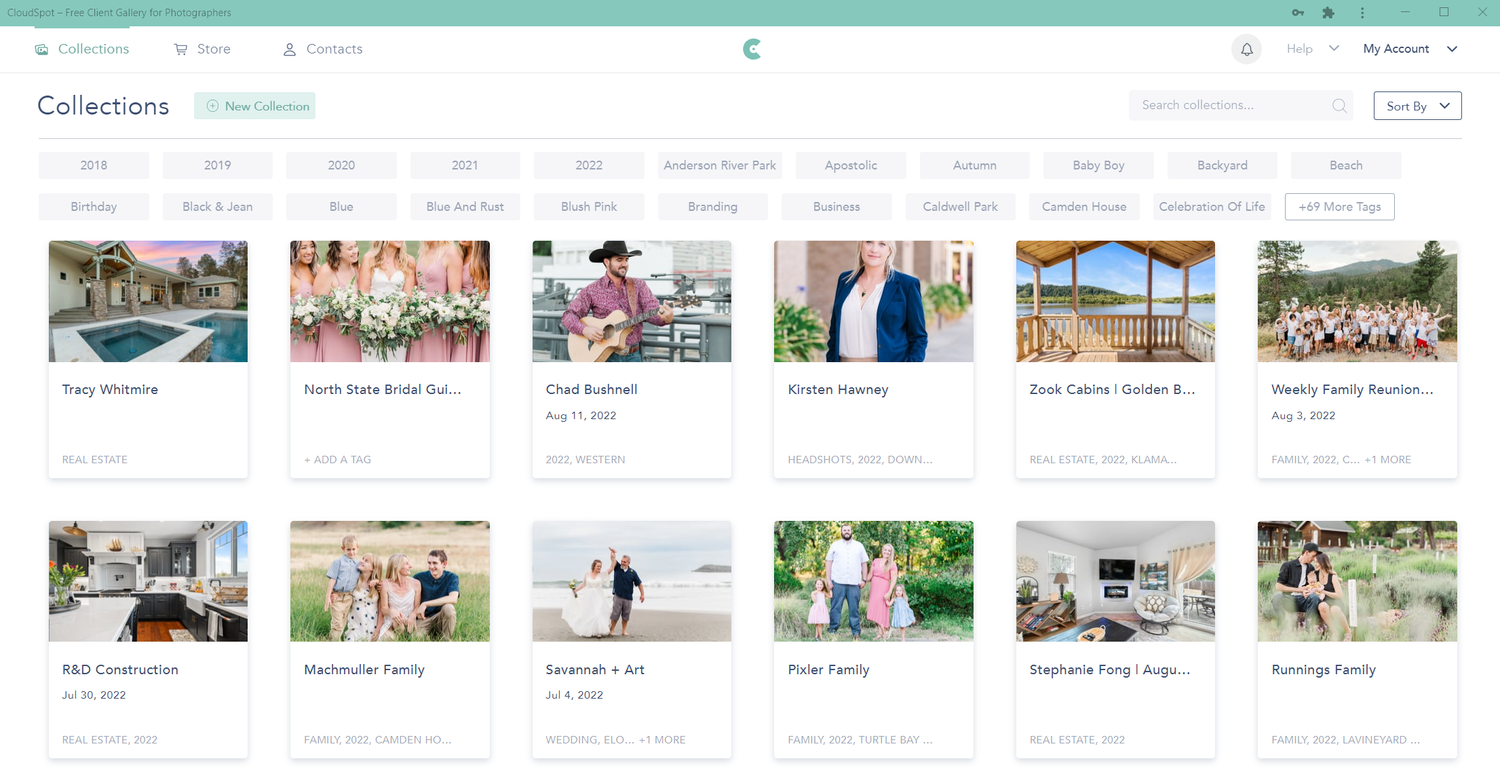The width and height of the screenshot is (1500, 784).
Task: Click the Contacts person icon
Action: [x=289, y=48]
